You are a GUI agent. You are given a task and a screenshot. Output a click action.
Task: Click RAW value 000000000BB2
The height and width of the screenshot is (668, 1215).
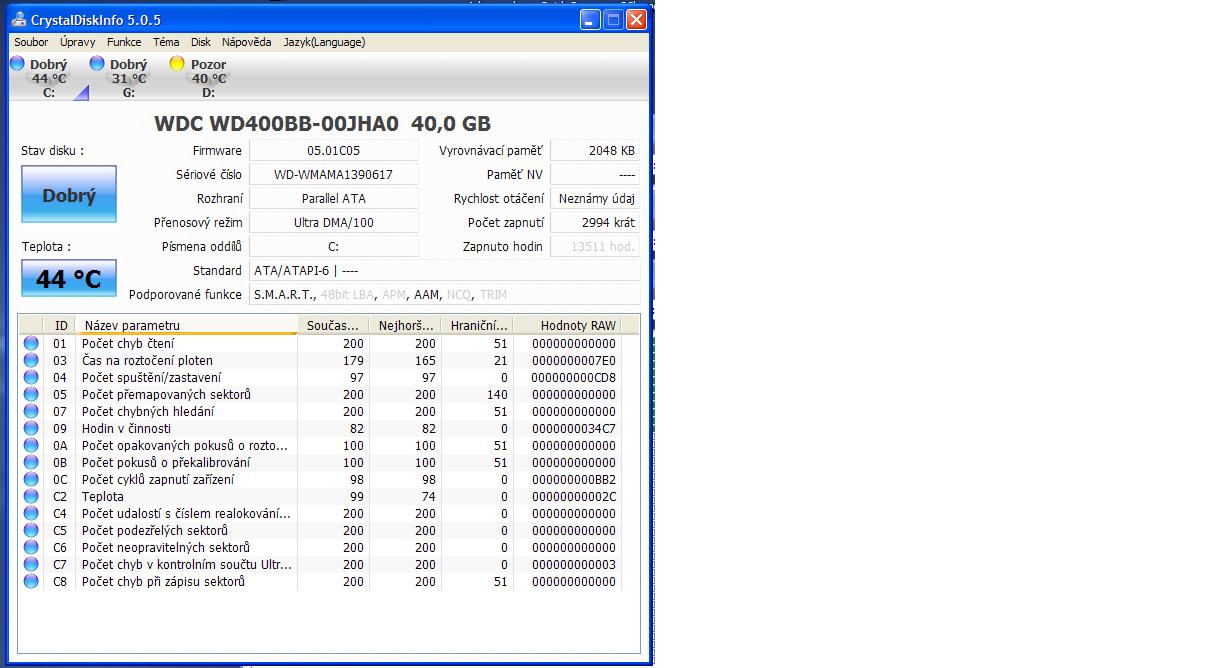[x=574, y=479]
